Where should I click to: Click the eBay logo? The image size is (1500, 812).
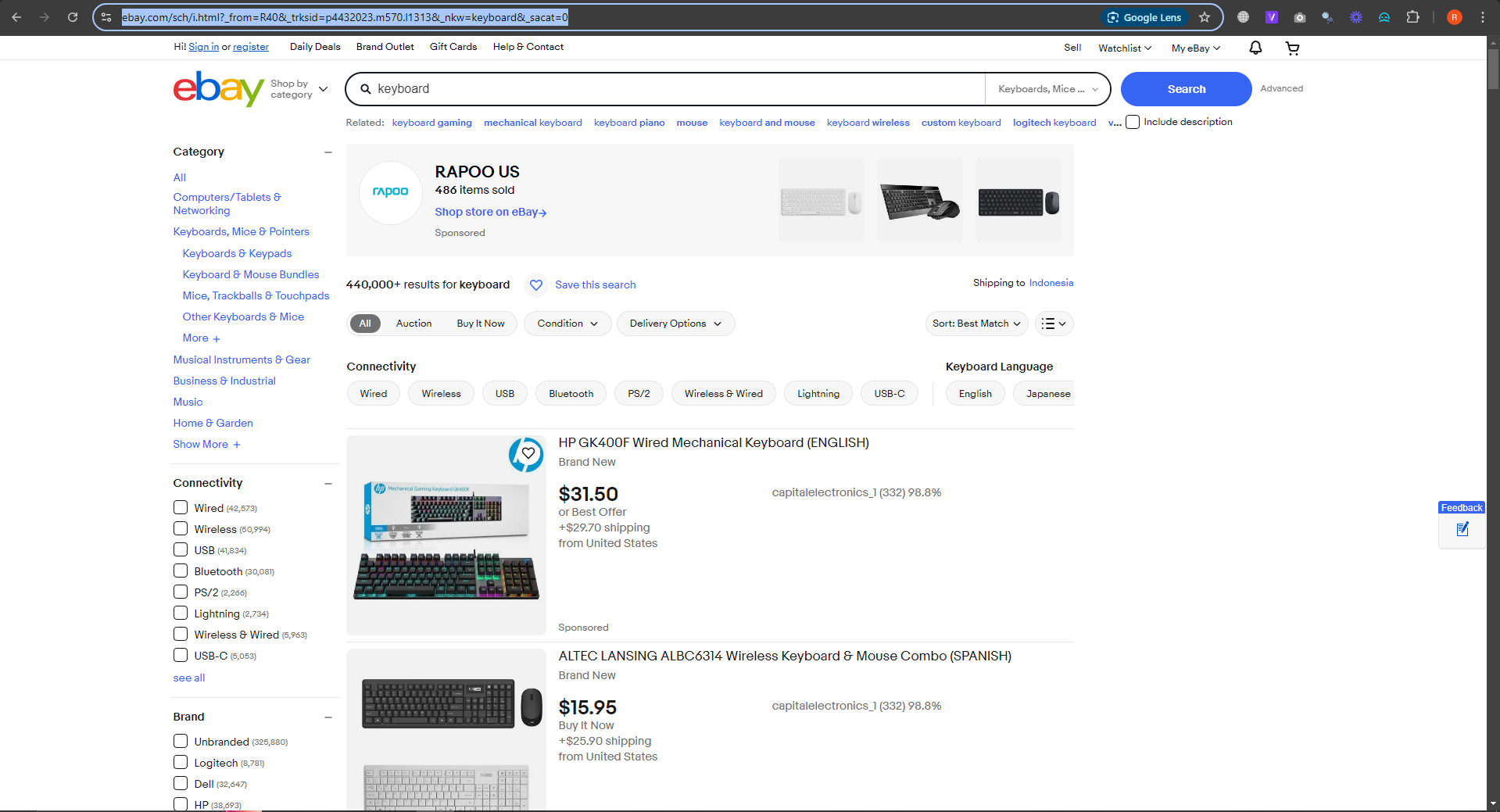(x=218, y=88)
